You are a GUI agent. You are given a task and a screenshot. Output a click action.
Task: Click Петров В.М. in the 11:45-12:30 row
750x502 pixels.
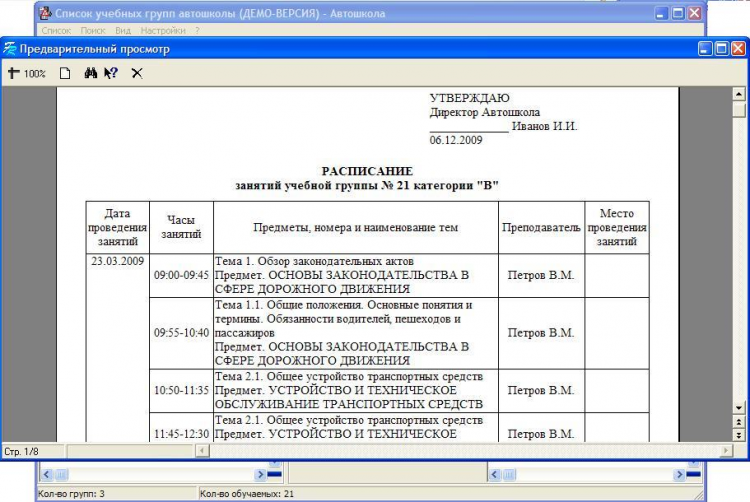[541, 434]
